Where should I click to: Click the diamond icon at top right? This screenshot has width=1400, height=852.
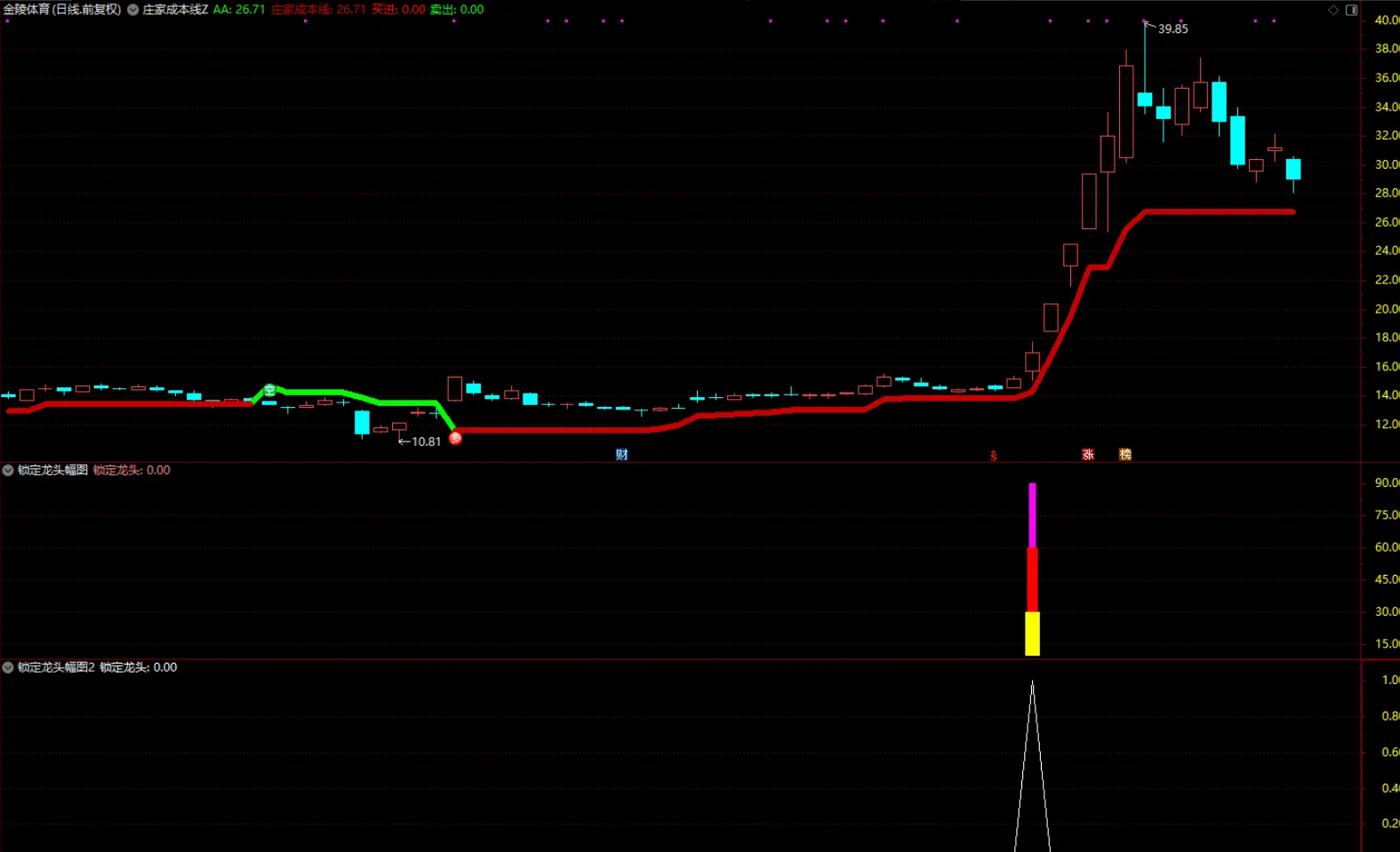pos(1333,10)
